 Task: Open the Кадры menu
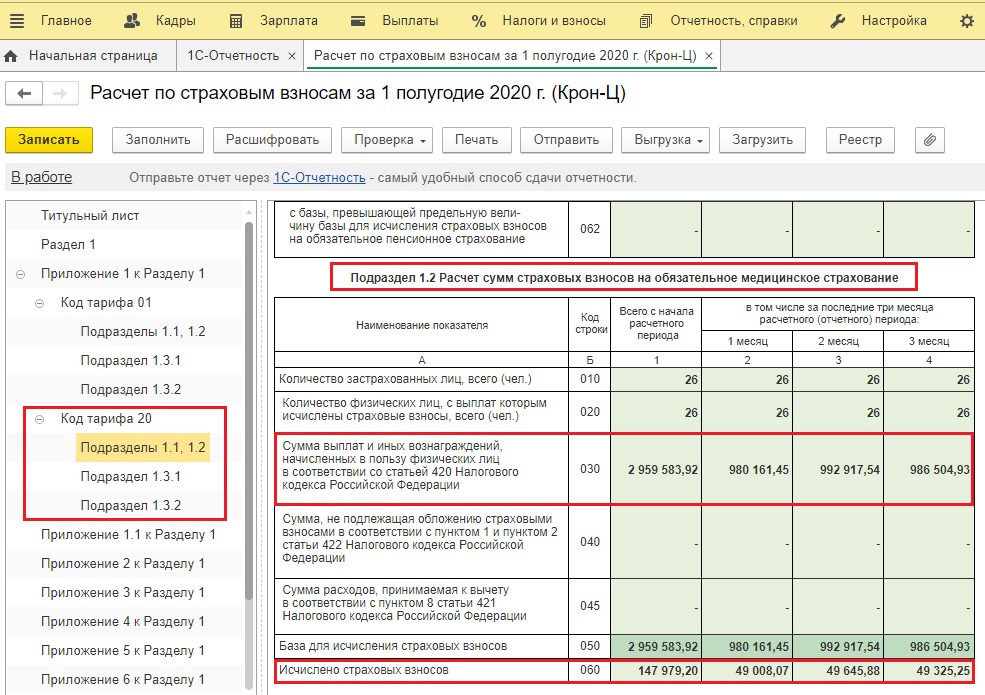tap(176, 21)
